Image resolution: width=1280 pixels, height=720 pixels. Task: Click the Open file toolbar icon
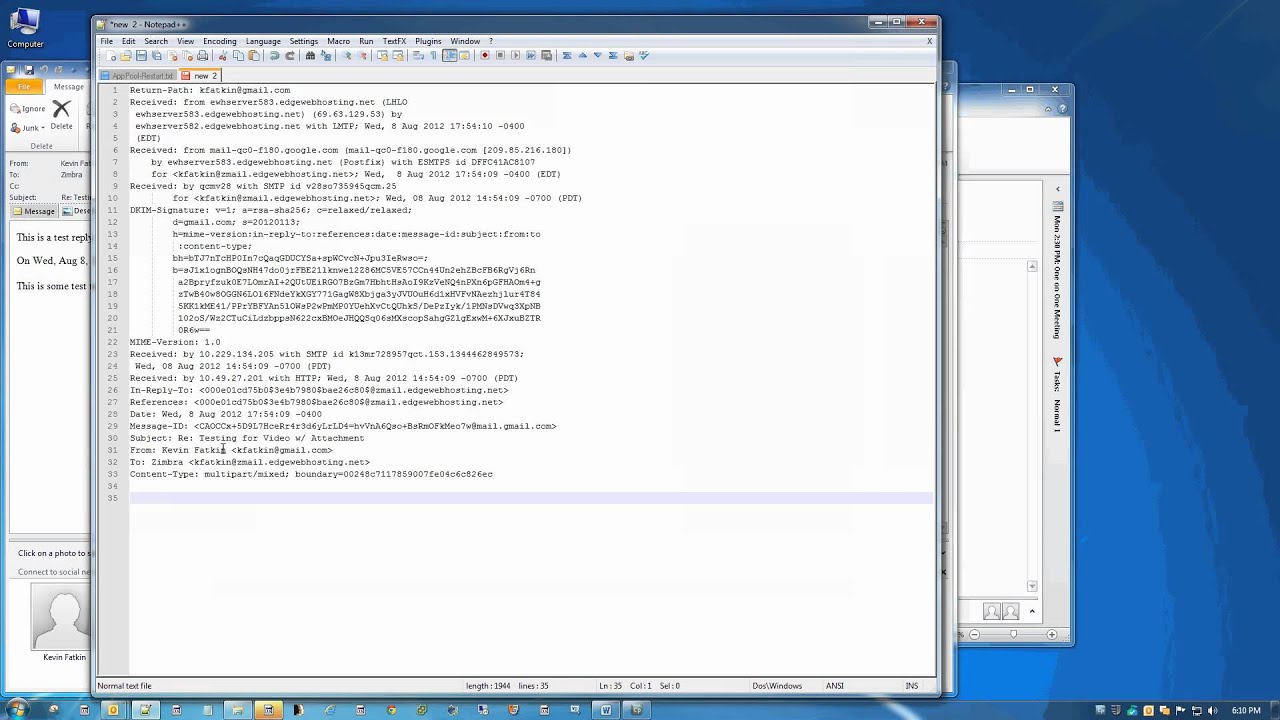125,55
